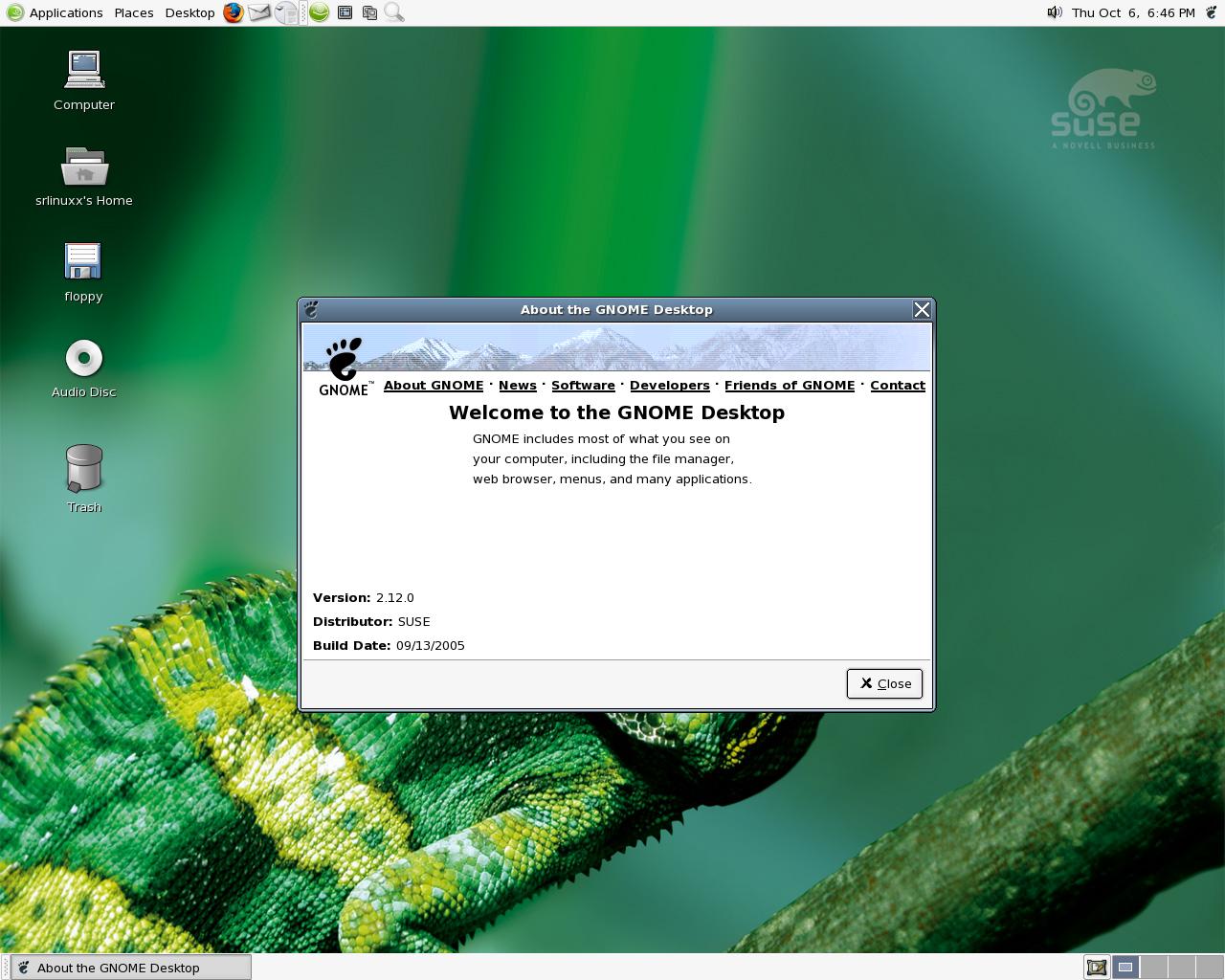Switch to the second workspace in pager
This screenshot has width=1225, height=980.
coord(1153,968)
